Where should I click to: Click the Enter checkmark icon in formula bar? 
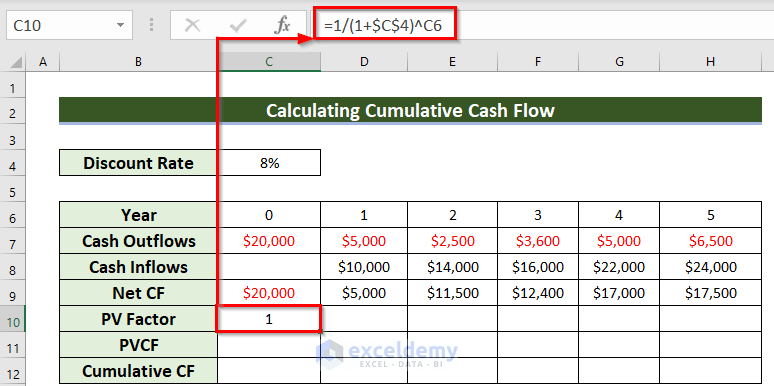[237, 26]
